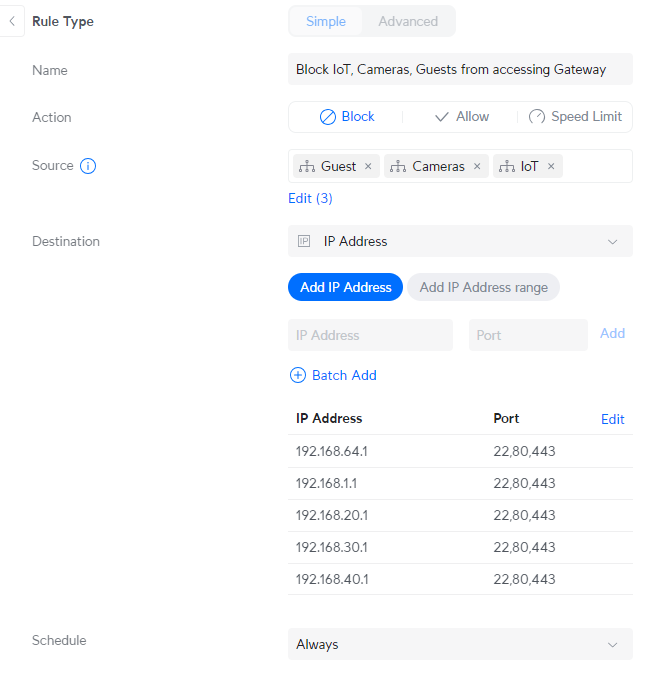This screenshot has height=680, width=659.
Task: Expand the Schedule Always dropdown
Action: (460, 645)
